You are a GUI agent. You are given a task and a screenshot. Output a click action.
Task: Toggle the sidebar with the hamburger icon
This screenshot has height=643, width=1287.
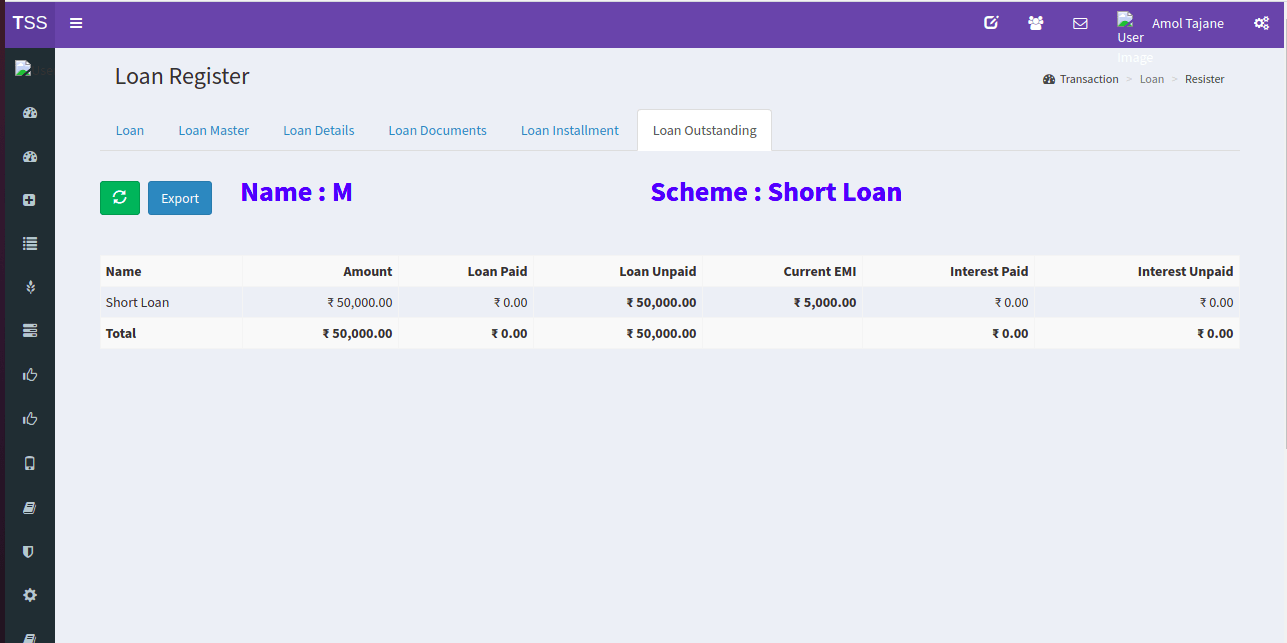click(76, 23)
